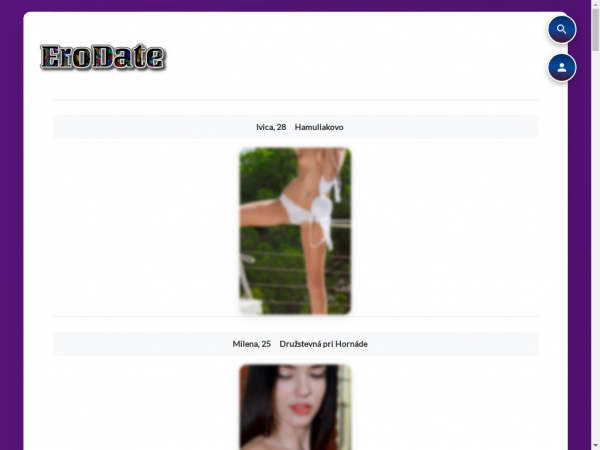The width and height of the screenshot is (600, 450).
Task: Click the white space beside the logo
Action: (350, 58)
